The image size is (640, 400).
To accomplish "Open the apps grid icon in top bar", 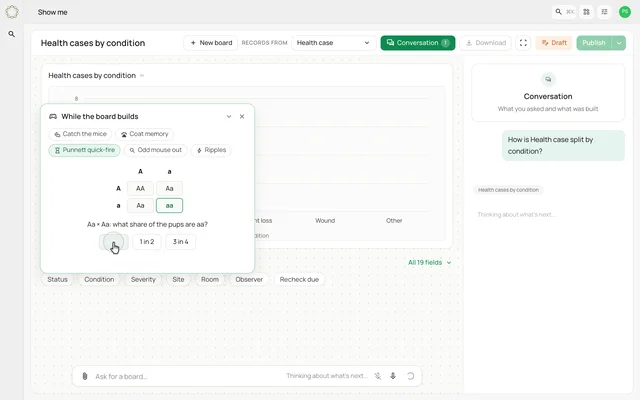I will tap(587, 12).
